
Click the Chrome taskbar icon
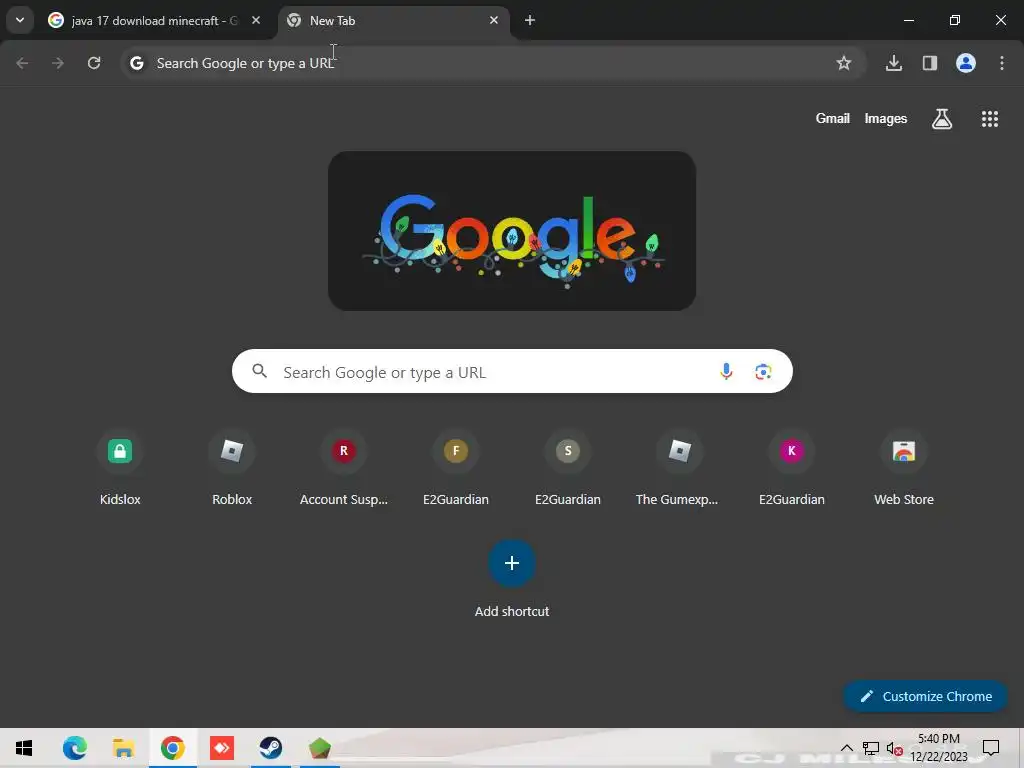[172, 748]
